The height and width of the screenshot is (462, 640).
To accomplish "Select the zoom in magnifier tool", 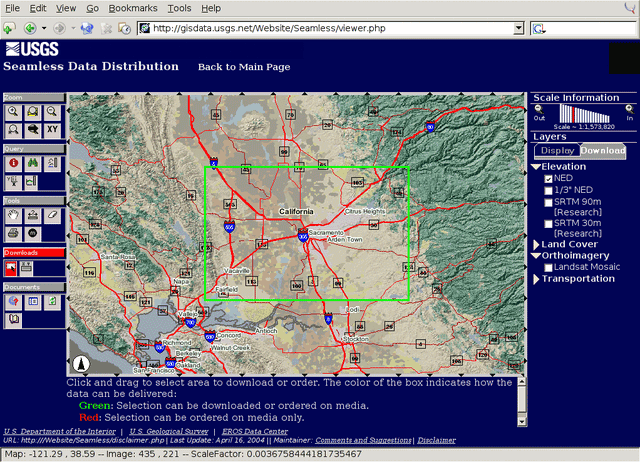I will (13, 113).
